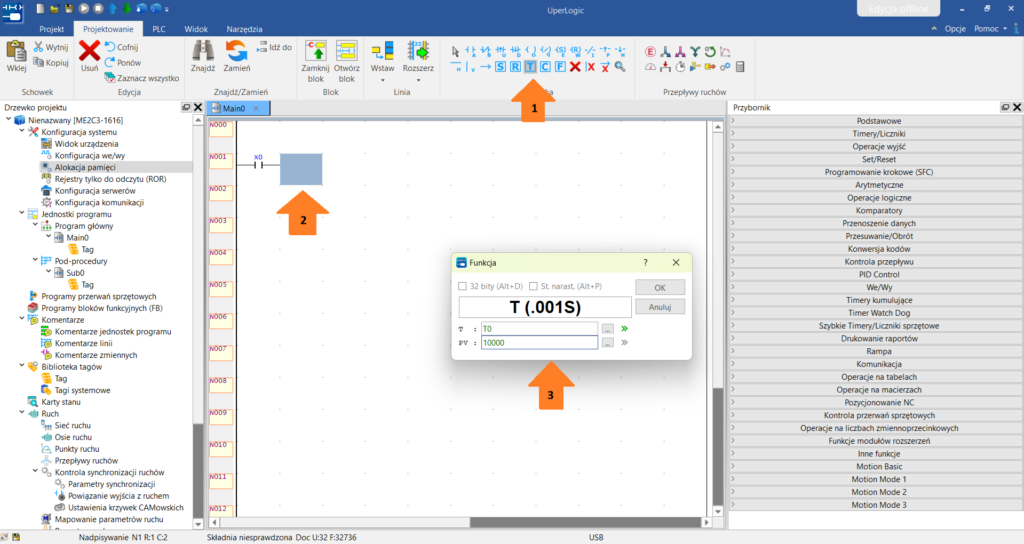Expand the Timery/Liczniki toolbox category
The height and width of the screenshot is (544, 1024).
tap(875, 134)
